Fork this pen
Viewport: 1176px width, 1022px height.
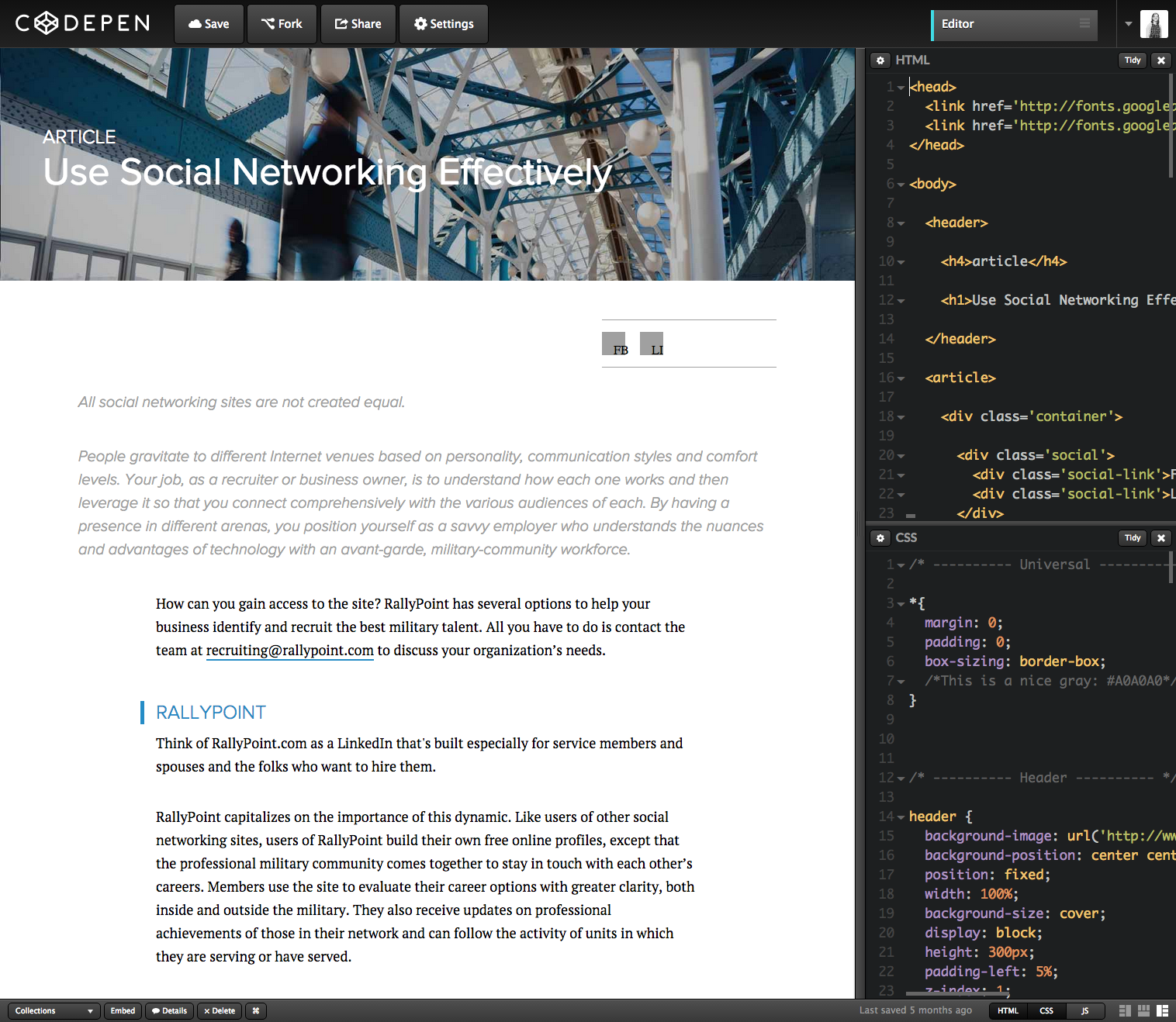coord(282,24)
